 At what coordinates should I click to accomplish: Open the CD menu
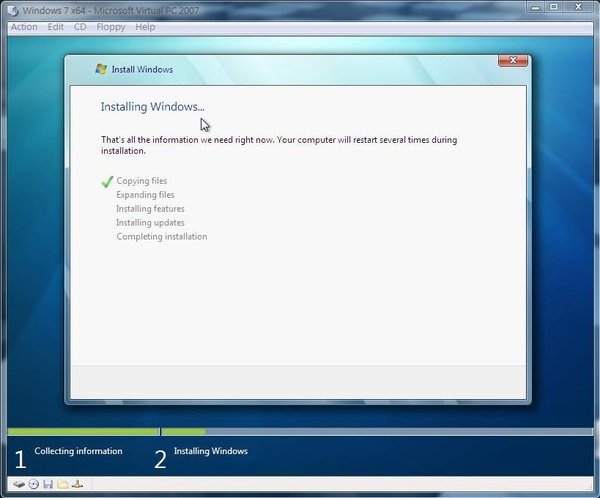[x=80, y=27]
